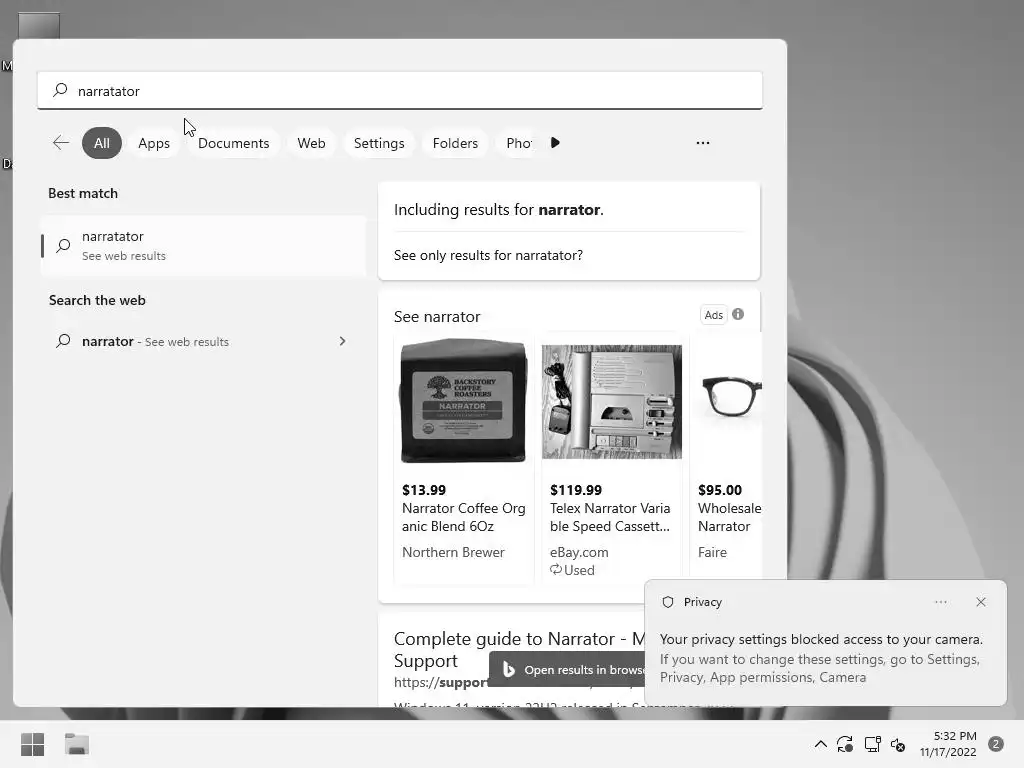Open notification center badge showing 2
The height and width of the screenshot is (768, 1024).
996,744
